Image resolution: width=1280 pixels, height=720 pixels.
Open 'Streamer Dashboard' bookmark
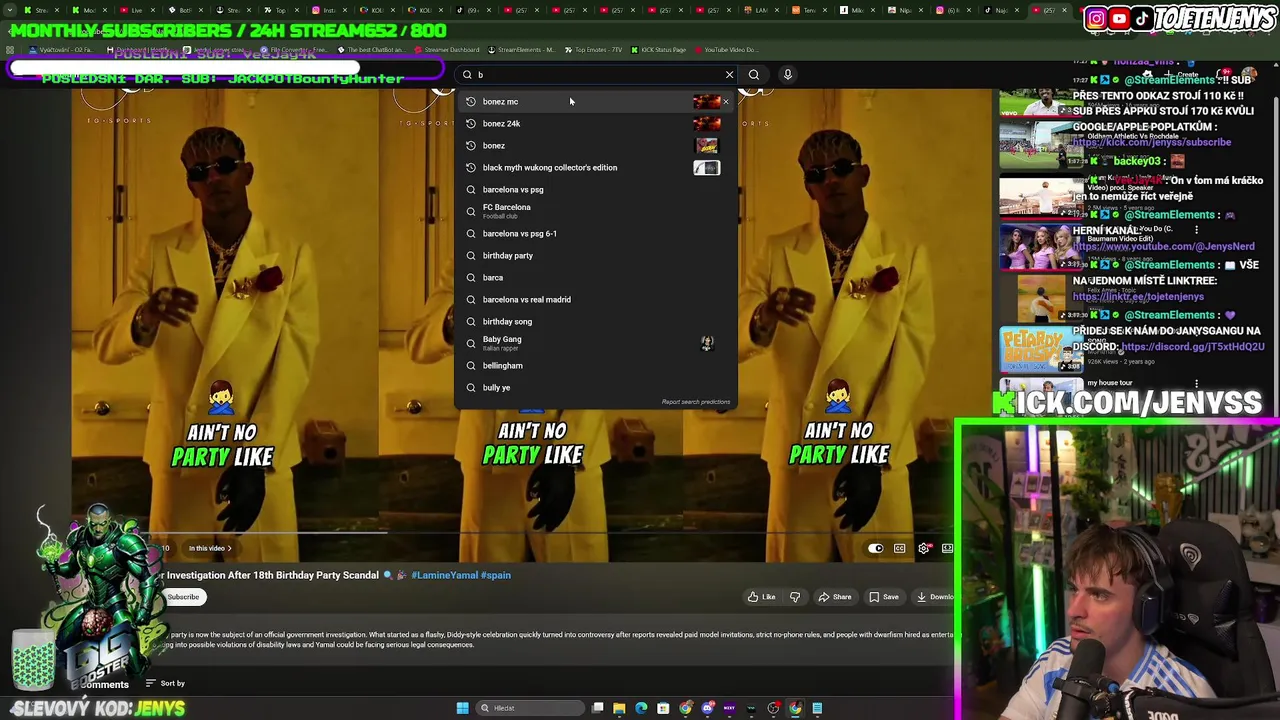446,50
